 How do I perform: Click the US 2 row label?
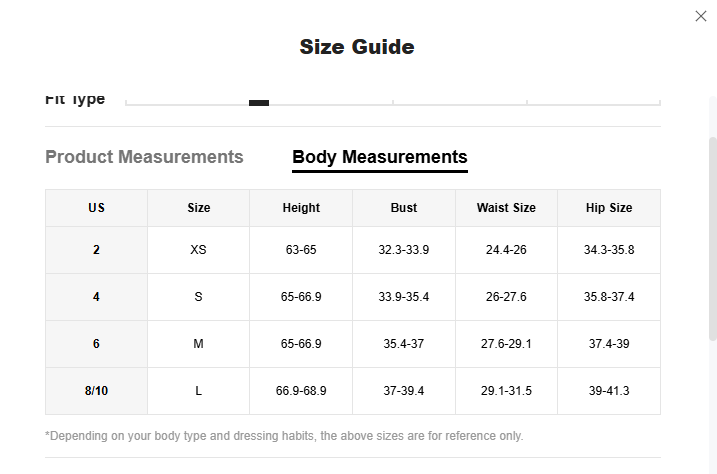pyautogui.click(x=96, y=250)
